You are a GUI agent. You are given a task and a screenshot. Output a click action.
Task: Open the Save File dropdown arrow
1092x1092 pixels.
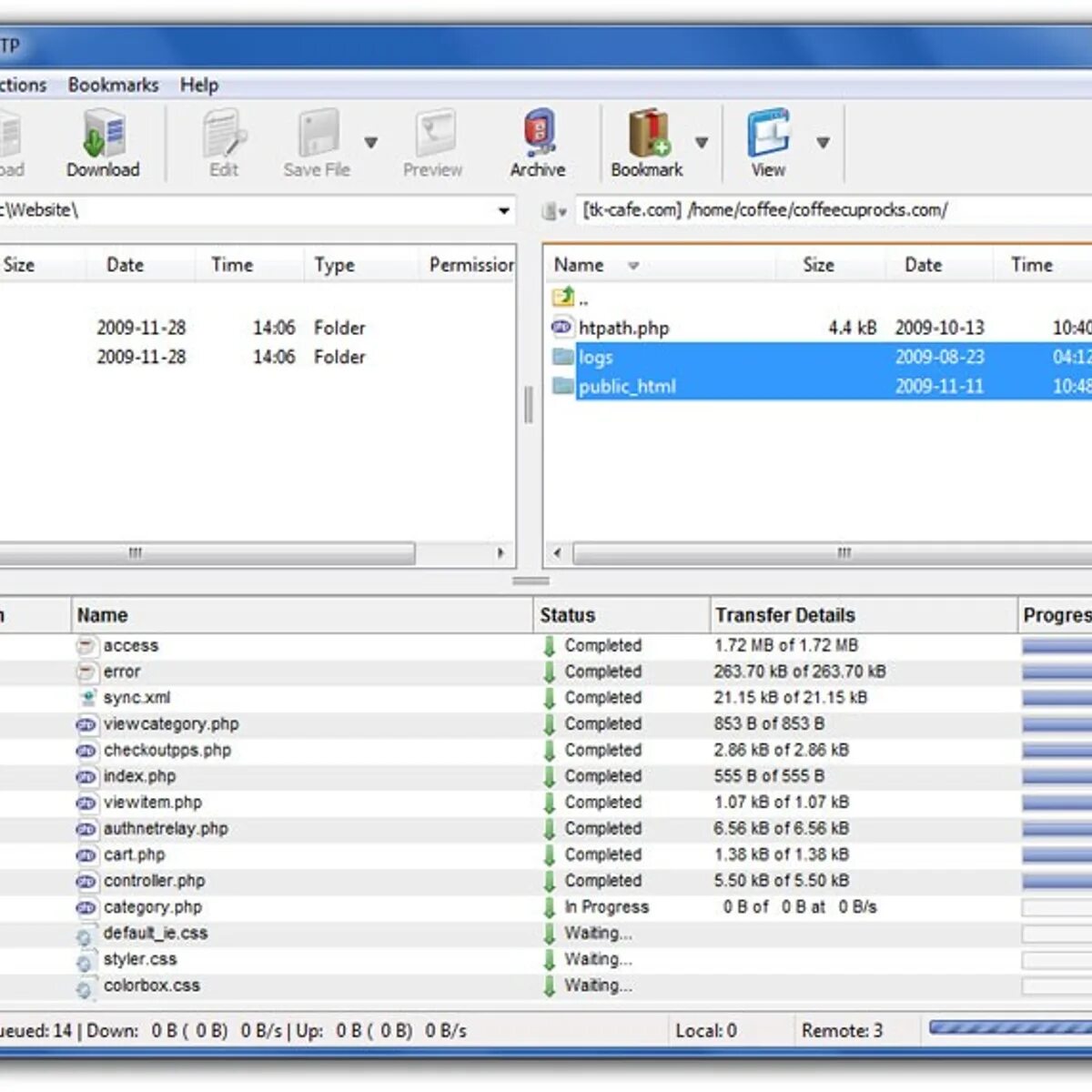[x=370, y=143]
